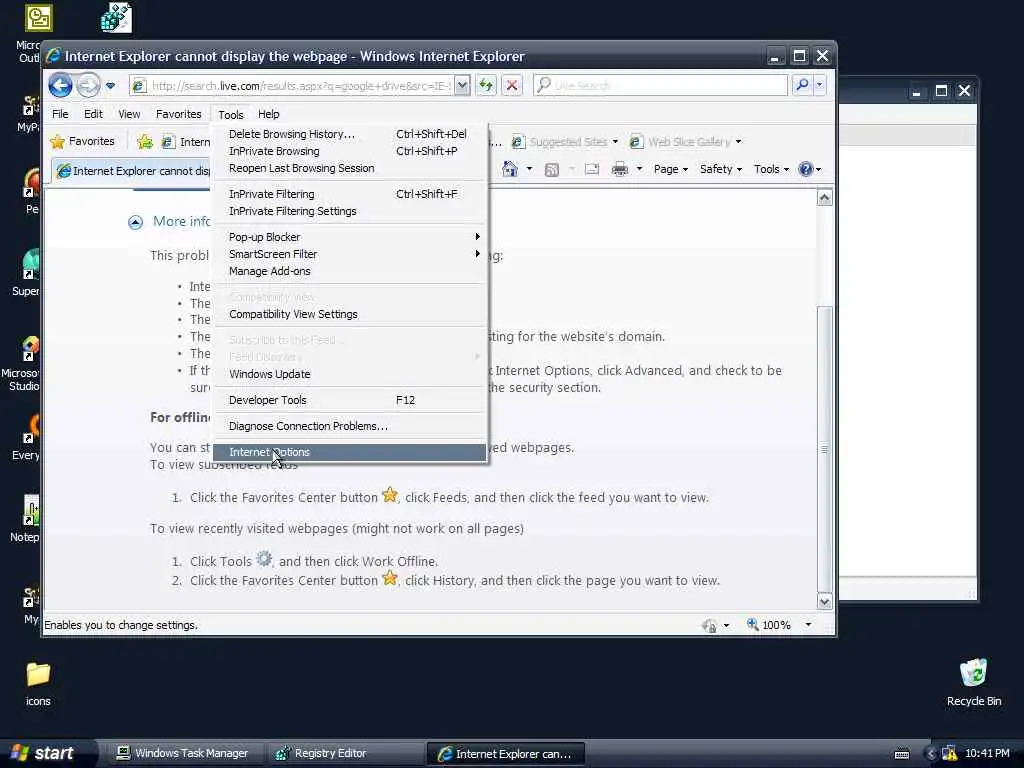1024x768 pixels.
Task: Select Windows Update menu entry
Action: (349, 374)
